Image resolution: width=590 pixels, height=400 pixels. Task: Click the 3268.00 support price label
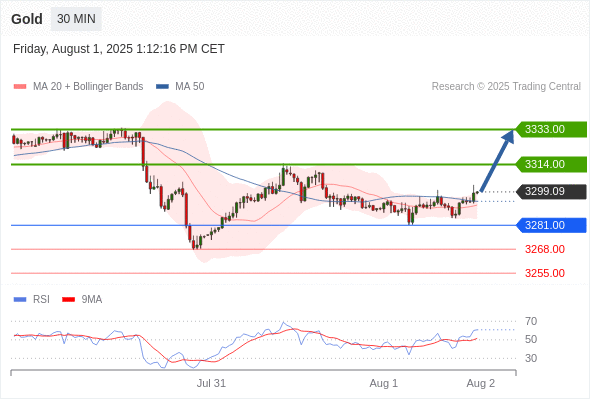[x=545, y=249]
